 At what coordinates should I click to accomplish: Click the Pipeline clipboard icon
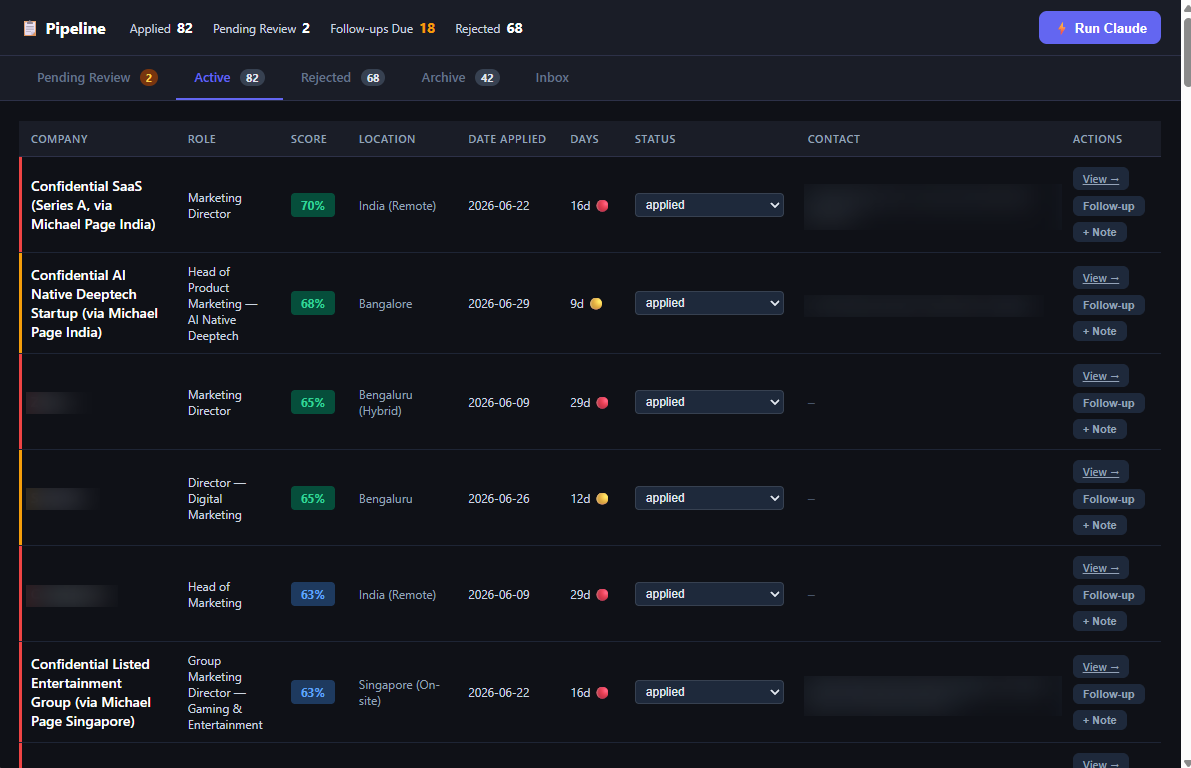point(30,29)
